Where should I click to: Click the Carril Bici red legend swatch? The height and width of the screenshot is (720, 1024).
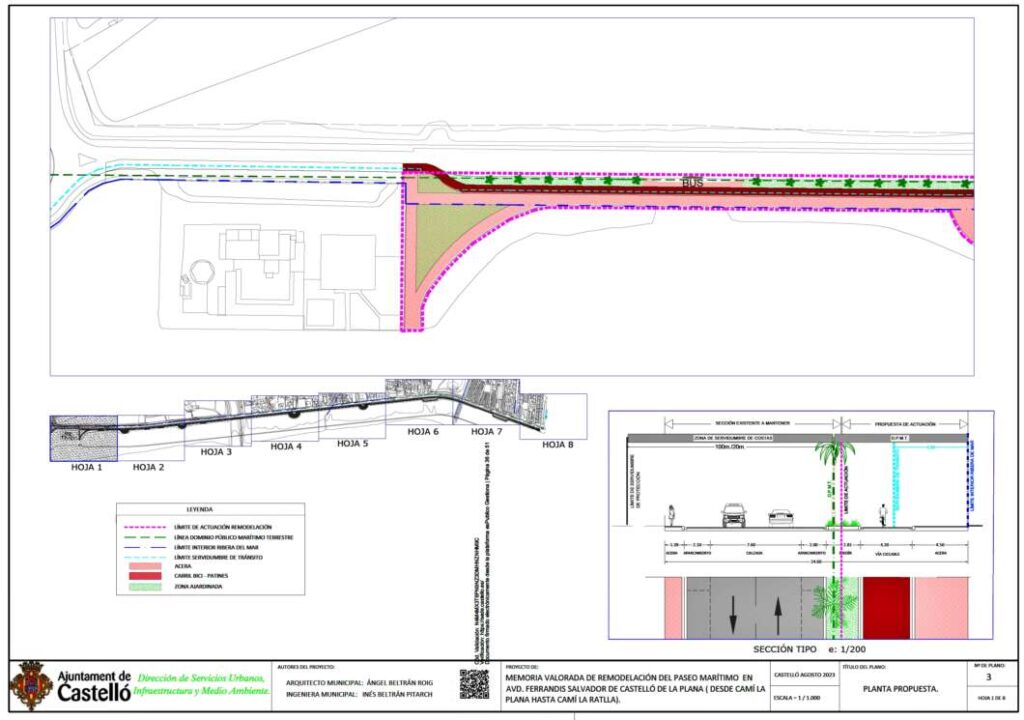click(x=143, y=578)
